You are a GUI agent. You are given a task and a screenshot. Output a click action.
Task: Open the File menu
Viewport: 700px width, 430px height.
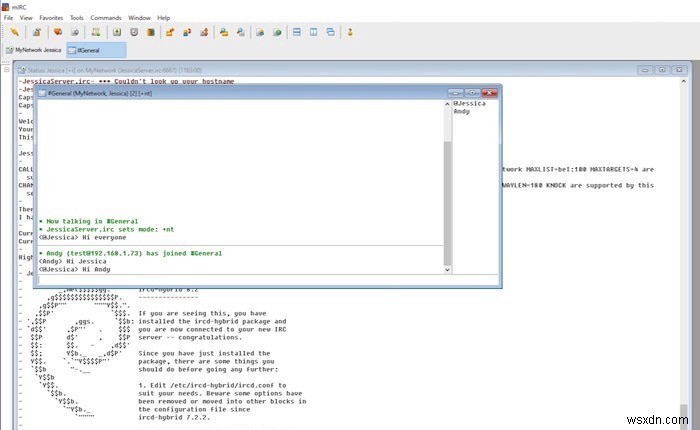(x=8, y=17)
